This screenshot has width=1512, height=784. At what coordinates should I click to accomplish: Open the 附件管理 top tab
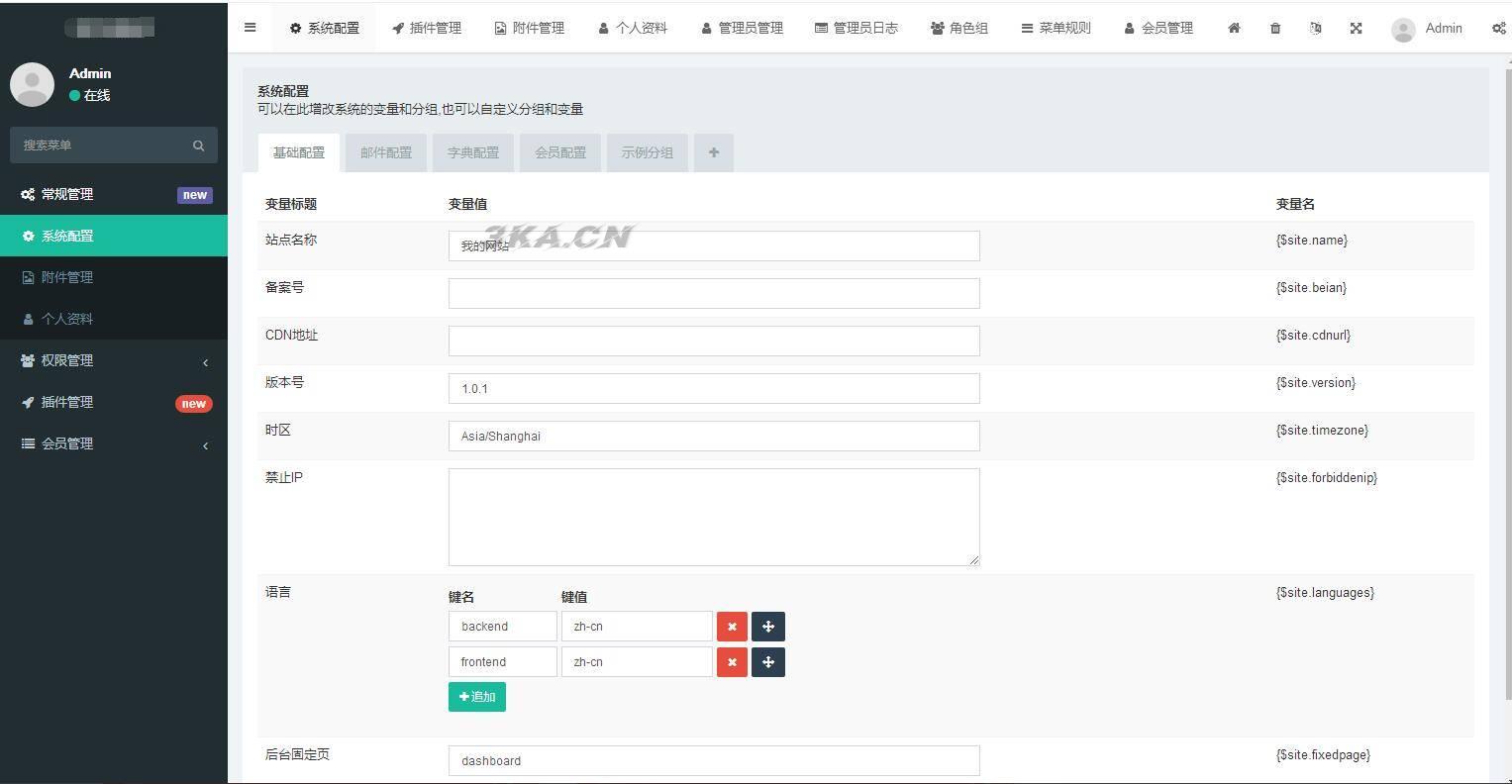pyautogui.click(x=530, y=28)
